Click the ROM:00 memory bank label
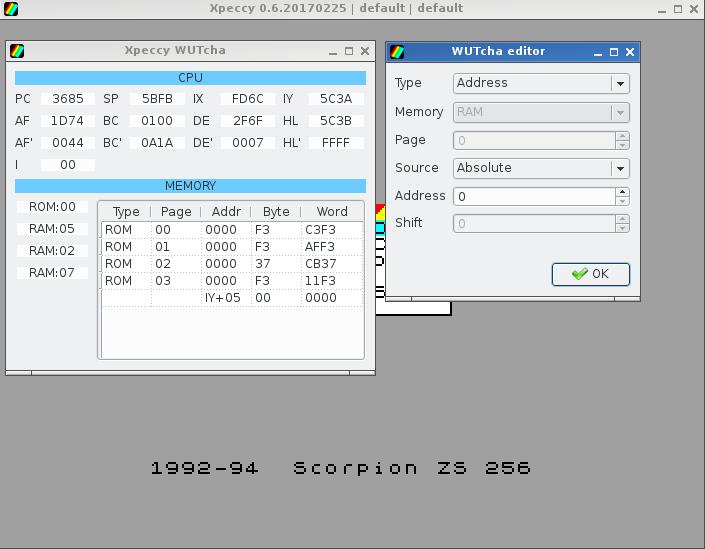Screen dimensions: 705x549 [x=52, y=207]
